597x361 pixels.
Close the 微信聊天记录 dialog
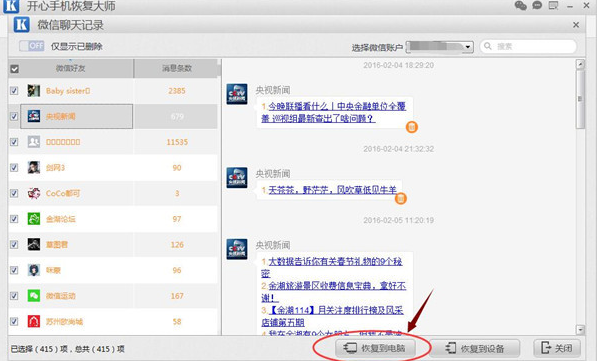(576, 25)
